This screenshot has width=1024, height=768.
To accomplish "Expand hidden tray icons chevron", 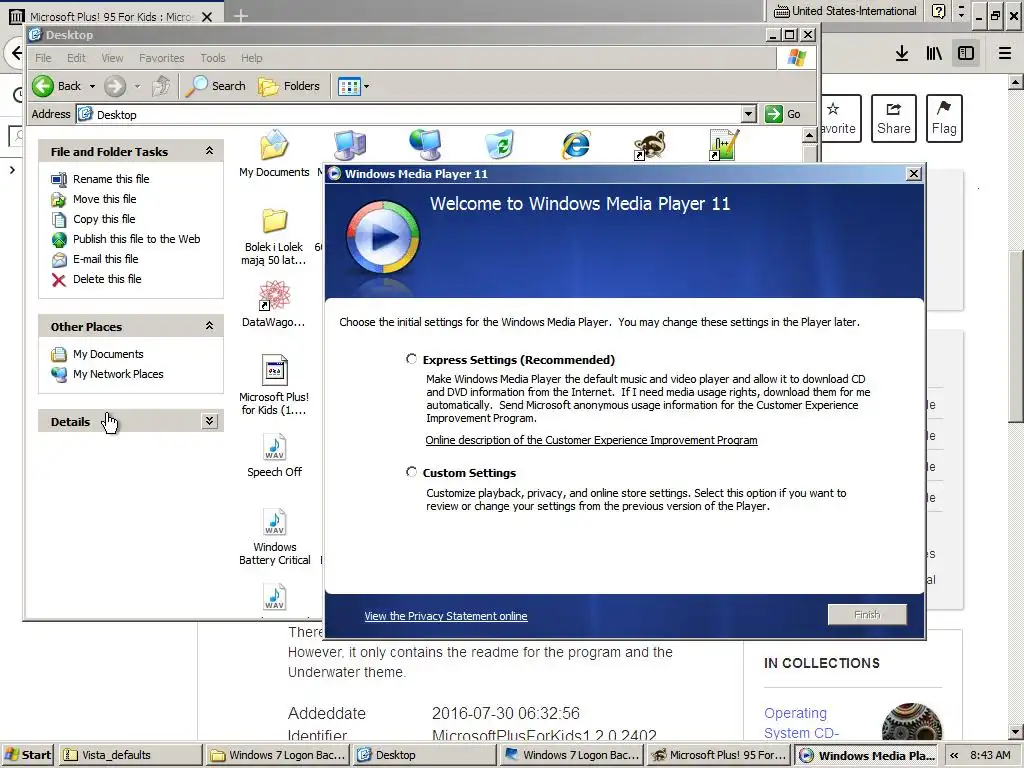I will 954,756.
